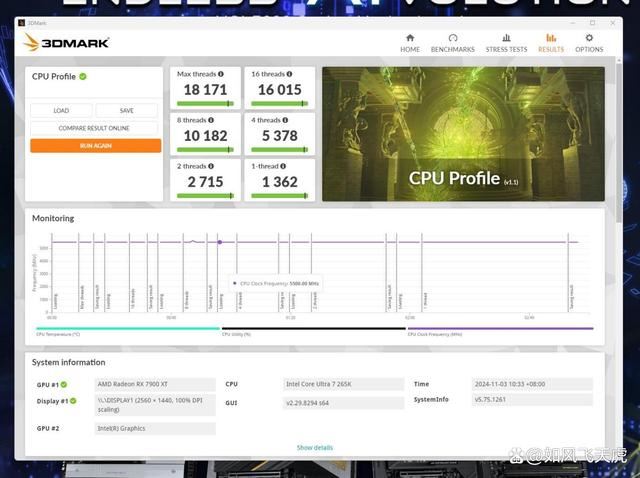Click the 3DMark title bar app icon

22,23
